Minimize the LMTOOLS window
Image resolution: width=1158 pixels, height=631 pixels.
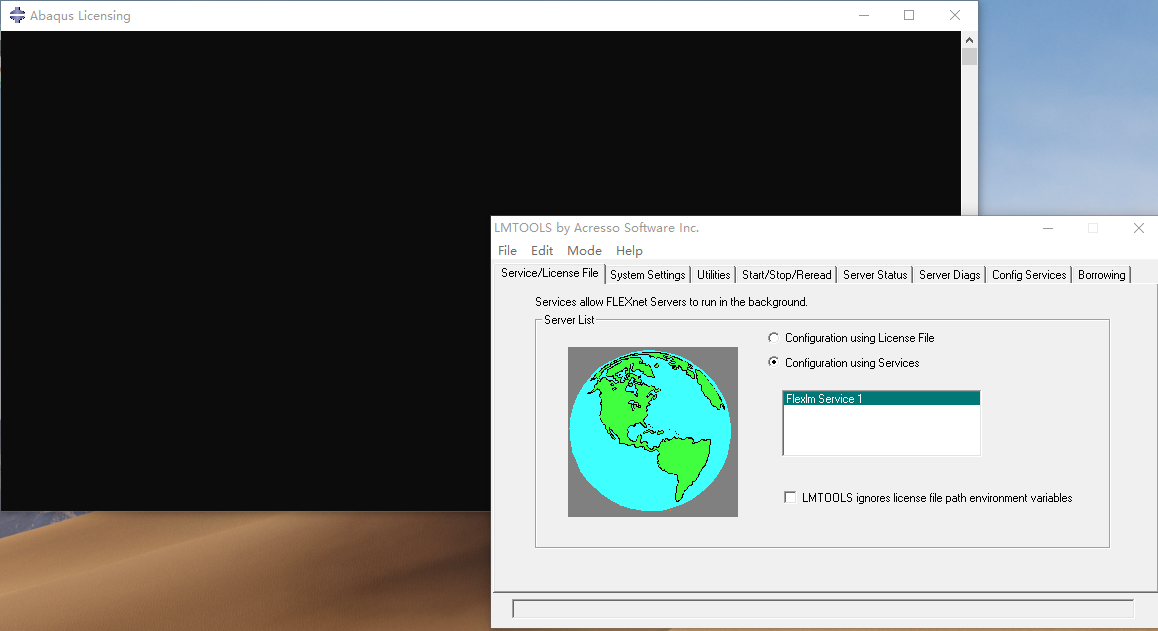tap(1047, 228)
